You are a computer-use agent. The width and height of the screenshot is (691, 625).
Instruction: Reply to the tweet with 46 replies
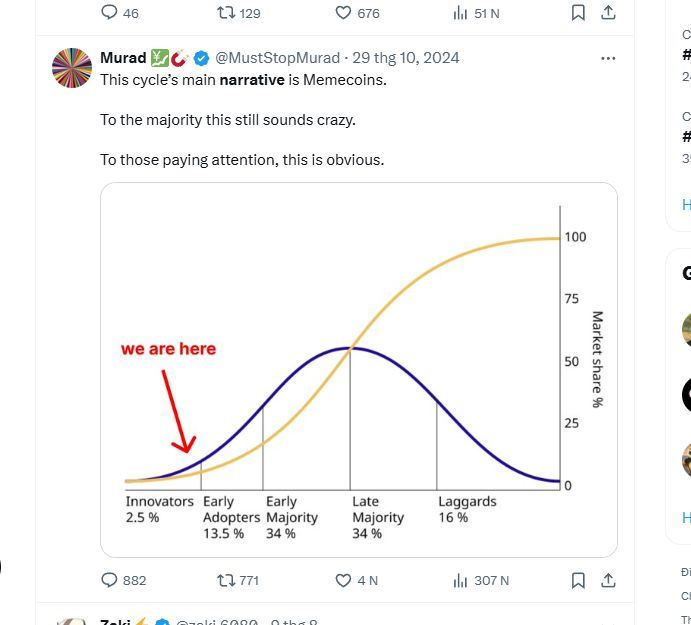(110, 13)
